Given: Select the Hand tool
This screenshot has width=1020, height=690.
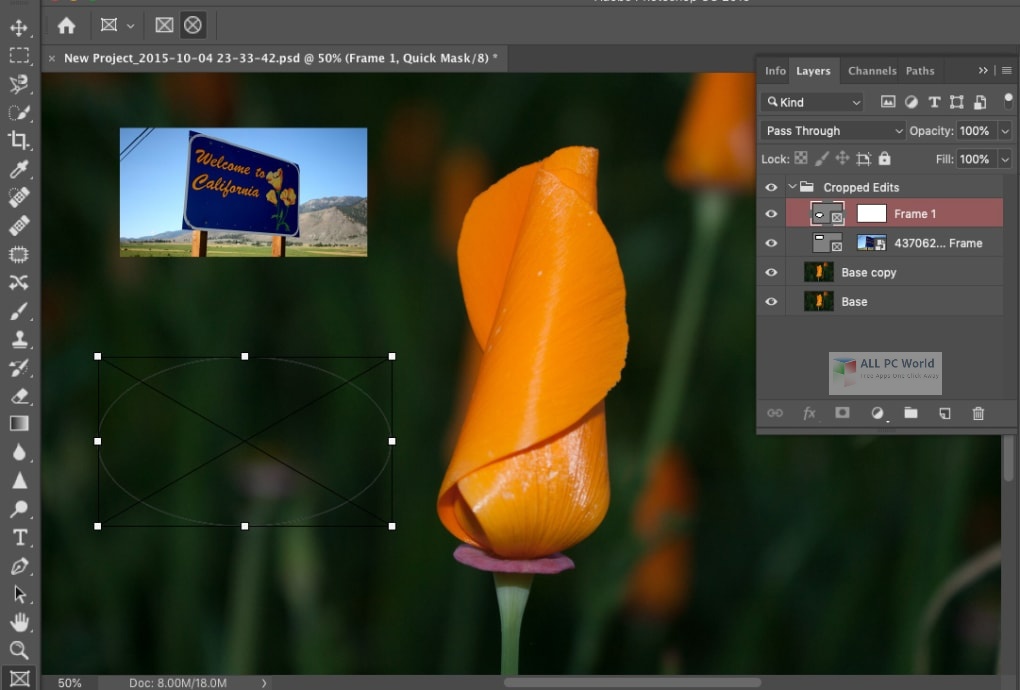Looking at the screenshot, I should [x=19, y=622].
